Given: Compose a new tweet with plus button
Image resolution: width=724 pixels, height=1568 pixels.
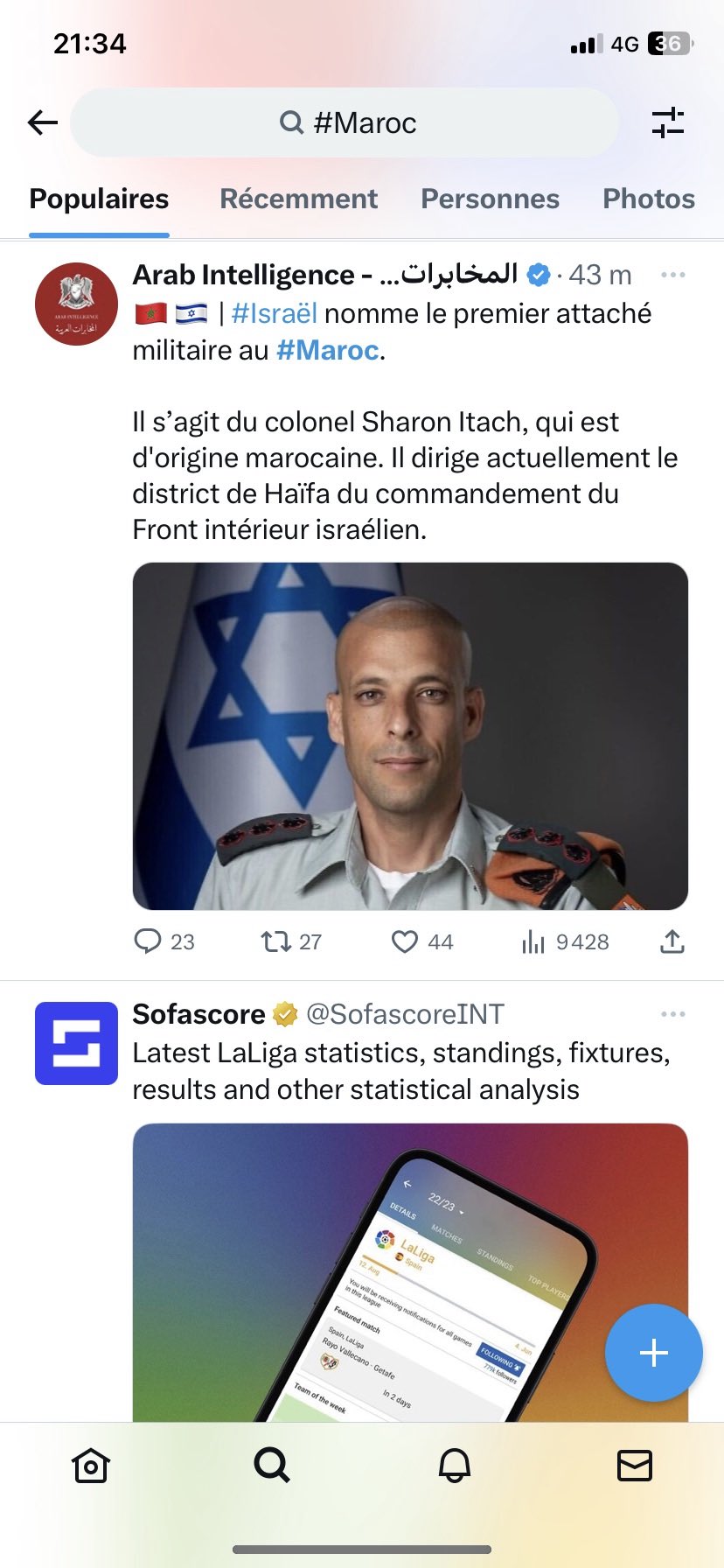Looking at the screenshot, I should [x=653, y=1353].
